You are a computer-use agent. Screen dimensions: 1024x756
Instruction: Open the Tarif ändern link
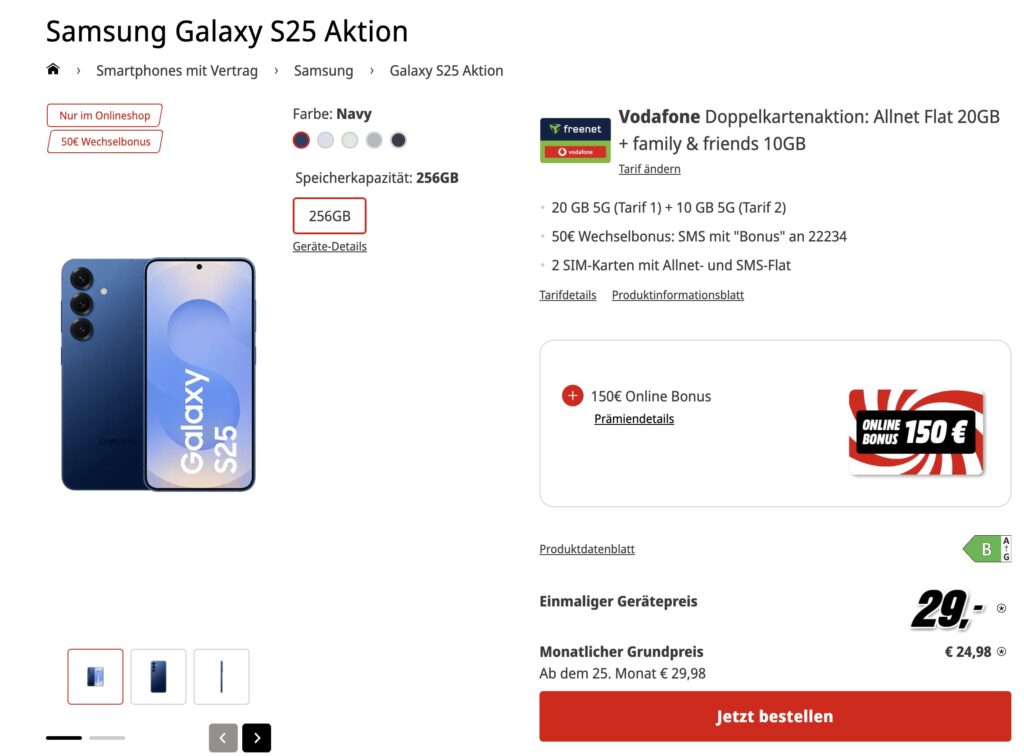(649, 169)
